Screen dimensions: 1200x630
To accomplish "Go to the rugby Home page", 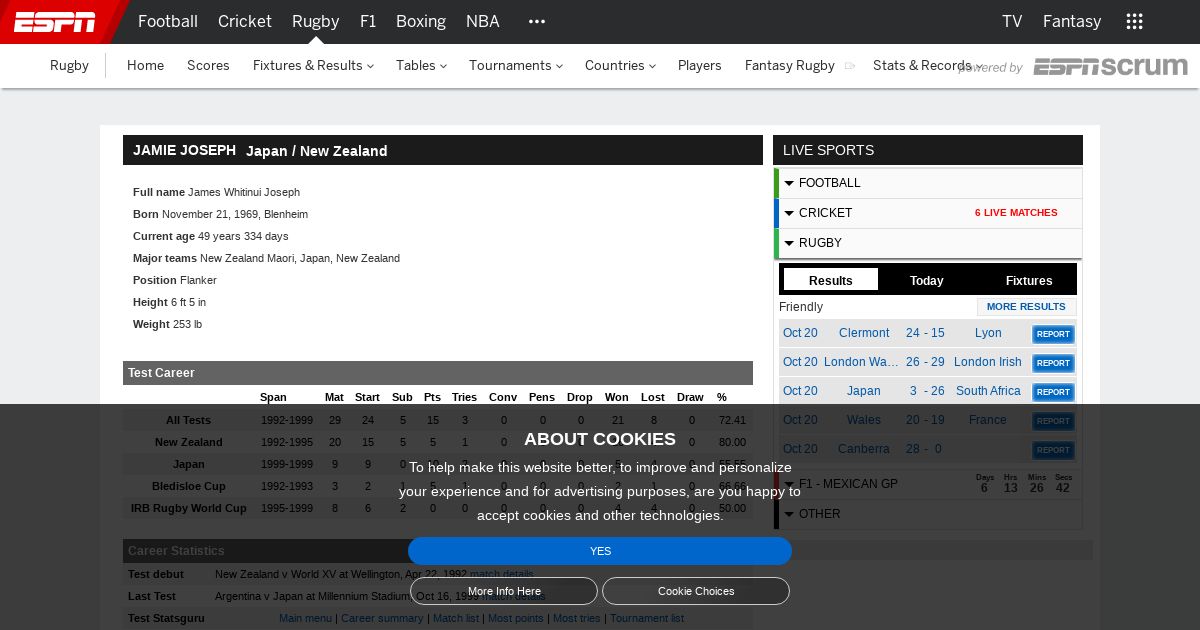I will click(145, 65).
